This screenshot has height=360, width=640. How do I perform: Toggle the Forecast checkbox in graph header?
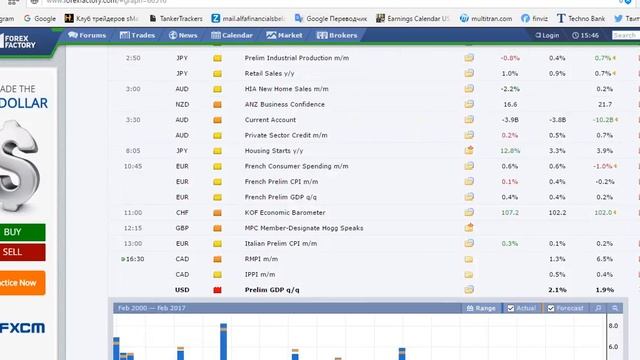pyautogui.click(x=551, y=308)
